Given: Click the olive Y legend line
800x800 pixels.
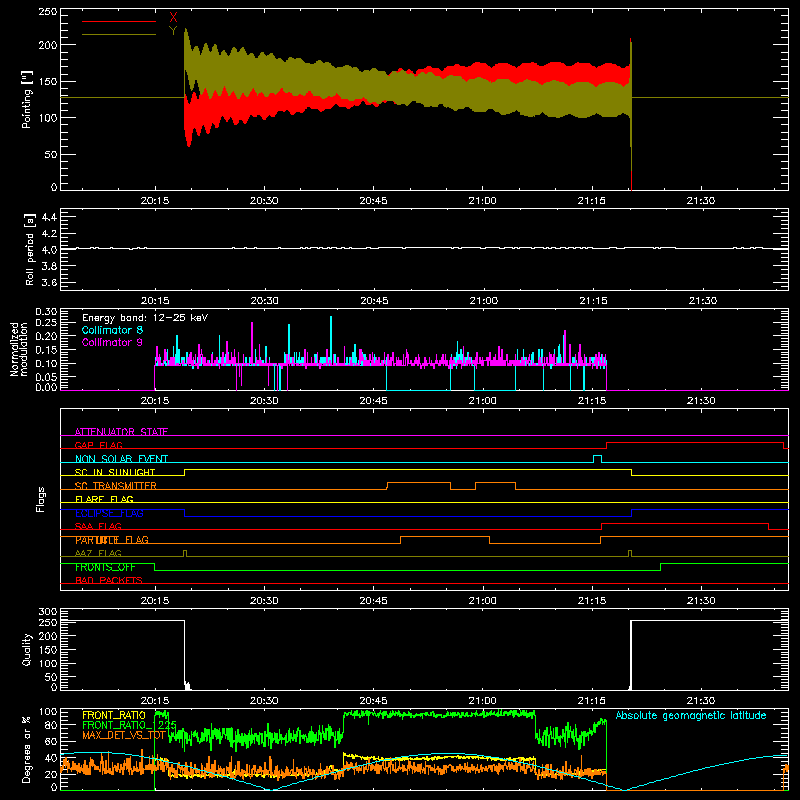Looking at the screenshot, I should [x=119, y=34].
